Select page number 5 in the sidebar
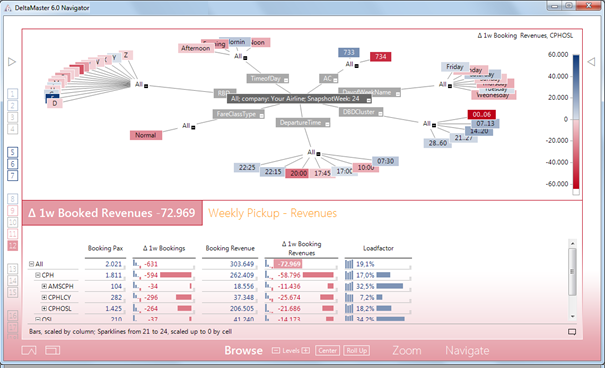This screenshot has width=605, height=368. (x=12, y=152)
